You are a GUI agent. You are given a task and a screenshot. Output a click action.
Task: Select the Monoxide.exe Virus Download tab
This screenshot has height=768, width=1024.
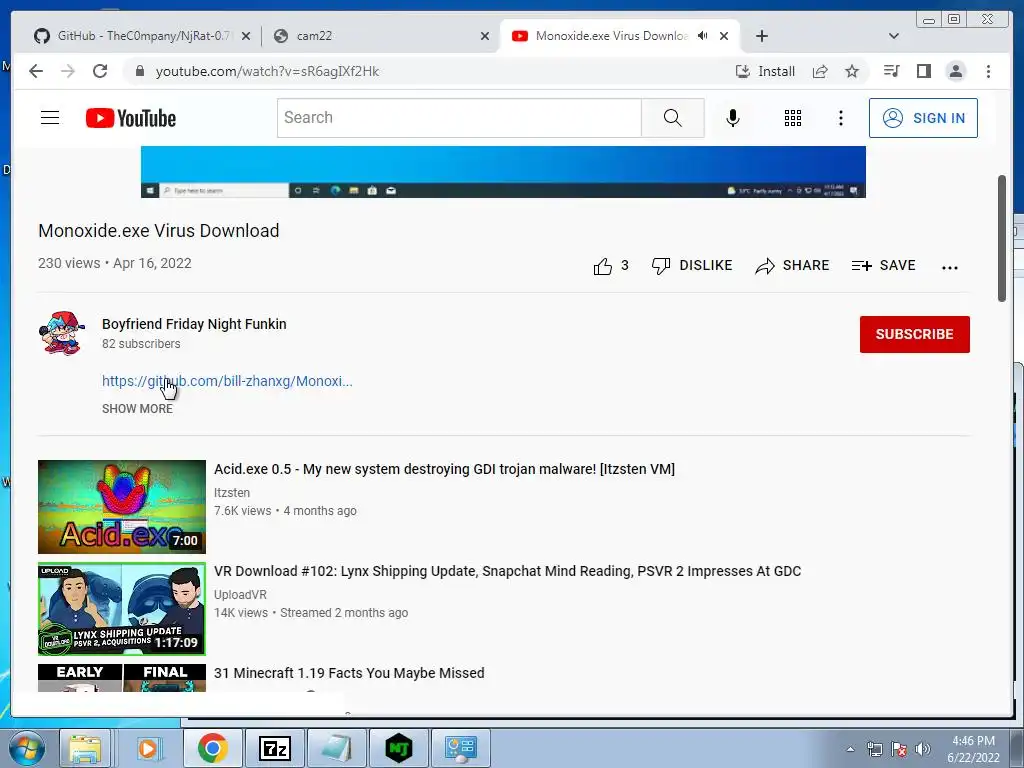611,36
